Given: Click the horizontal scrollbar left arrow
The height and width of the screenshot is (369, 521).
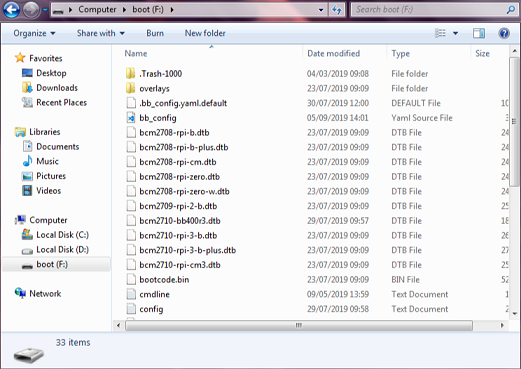Looking at the screenshot, I should [x=118, y=325].
